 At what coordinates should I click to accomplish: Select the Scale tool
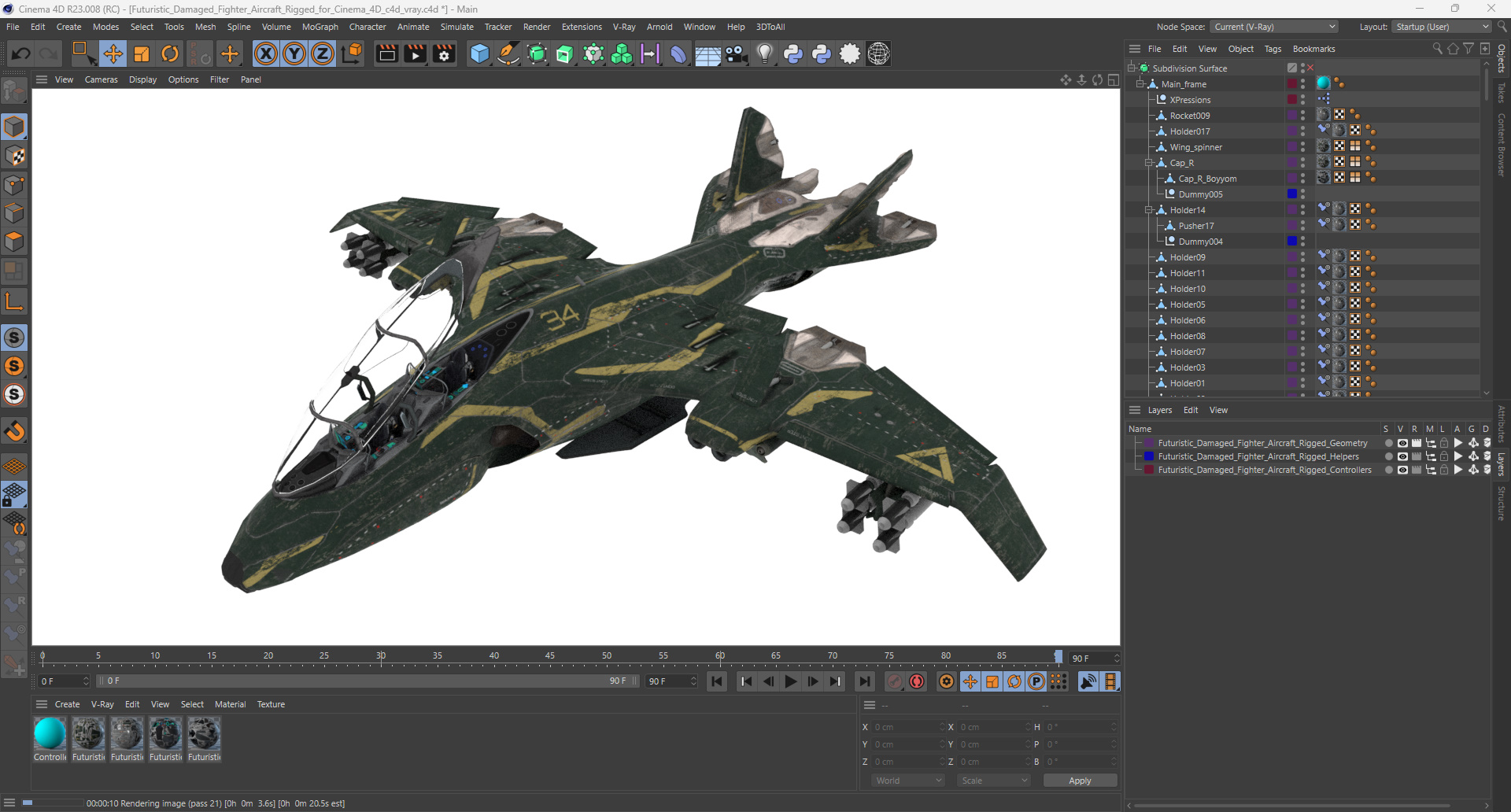click(x=142, y=54)
